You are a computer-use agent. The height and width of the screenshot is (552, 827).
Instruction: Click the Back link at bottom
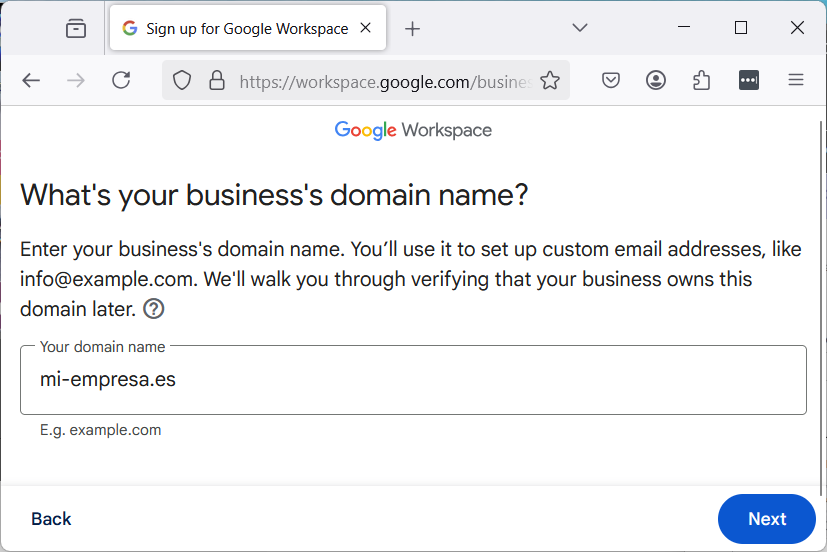51,519
